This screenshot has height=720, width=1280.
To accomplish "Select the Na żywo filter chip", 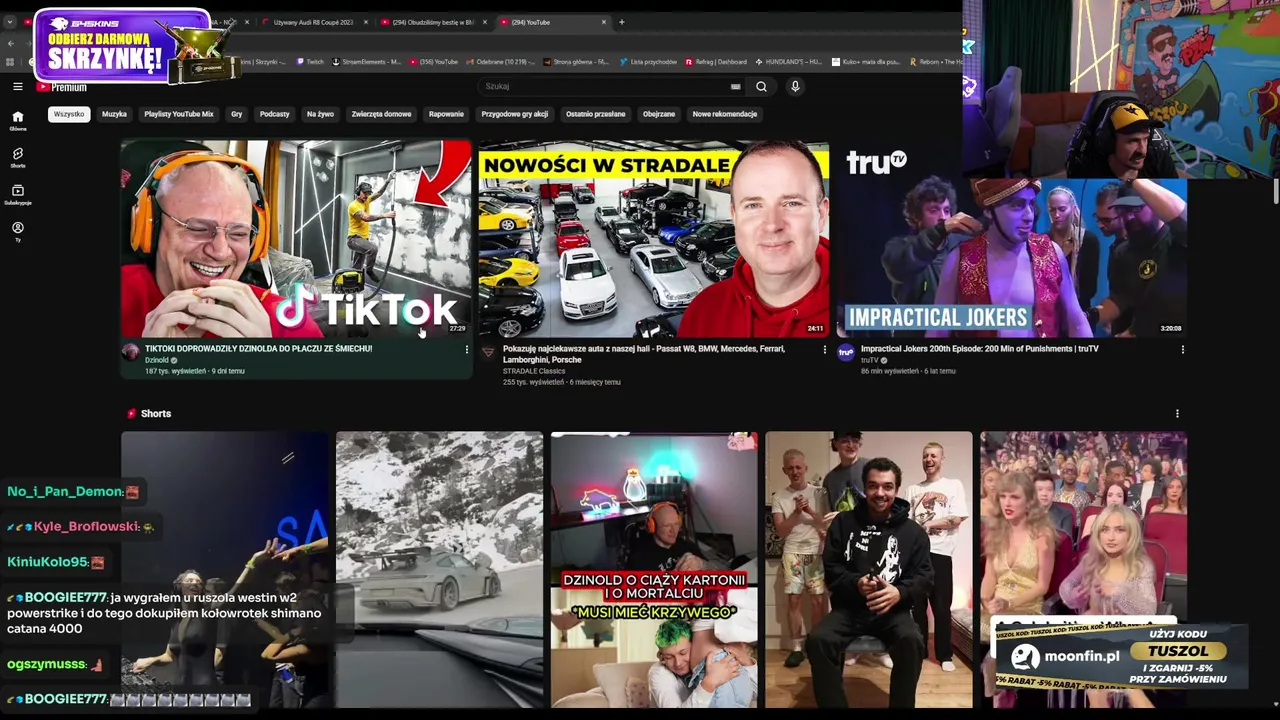I will point(320,114).
